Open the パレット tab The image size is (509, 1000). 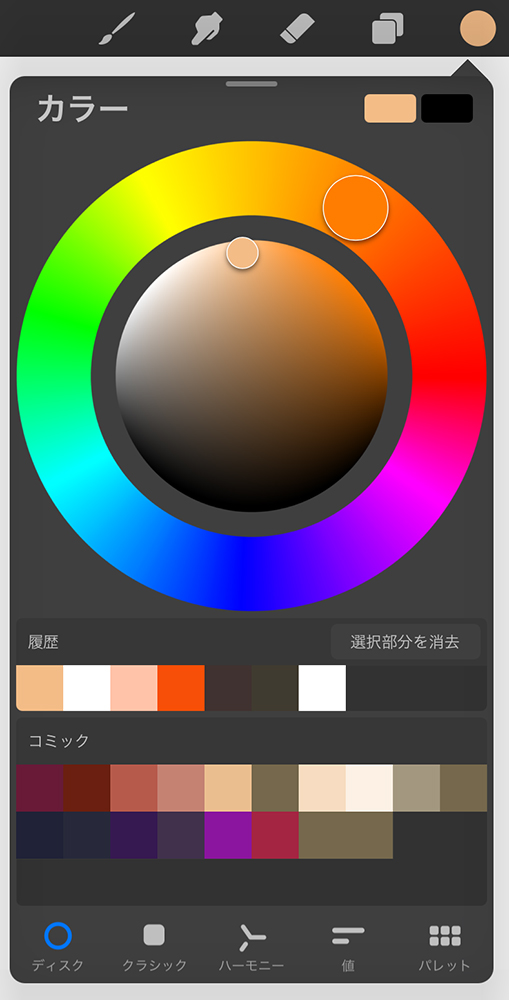(x=445, y=946)
